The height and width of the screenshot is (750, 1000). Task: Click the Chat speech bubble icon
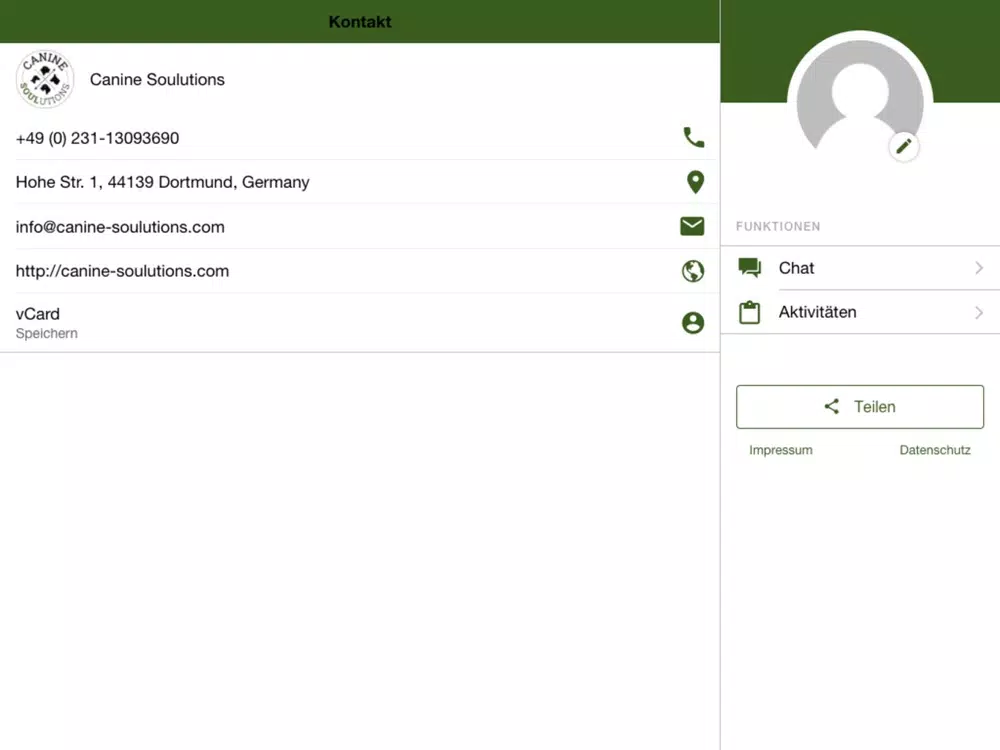pos(749,268)
